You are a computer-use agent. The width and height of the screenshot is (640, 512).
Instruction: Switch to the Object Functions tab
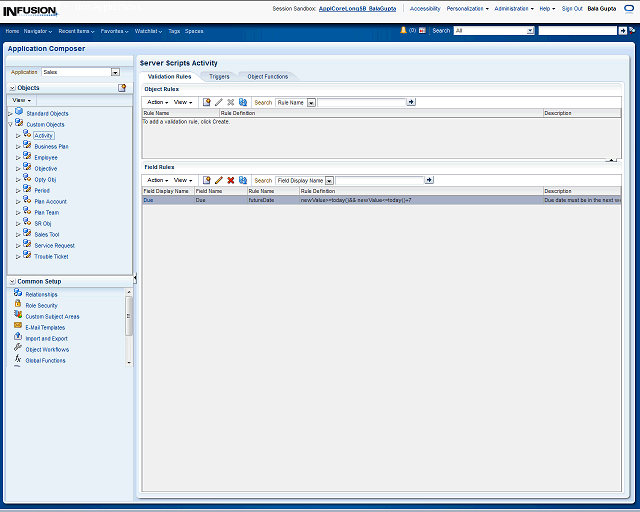[267, 76]
